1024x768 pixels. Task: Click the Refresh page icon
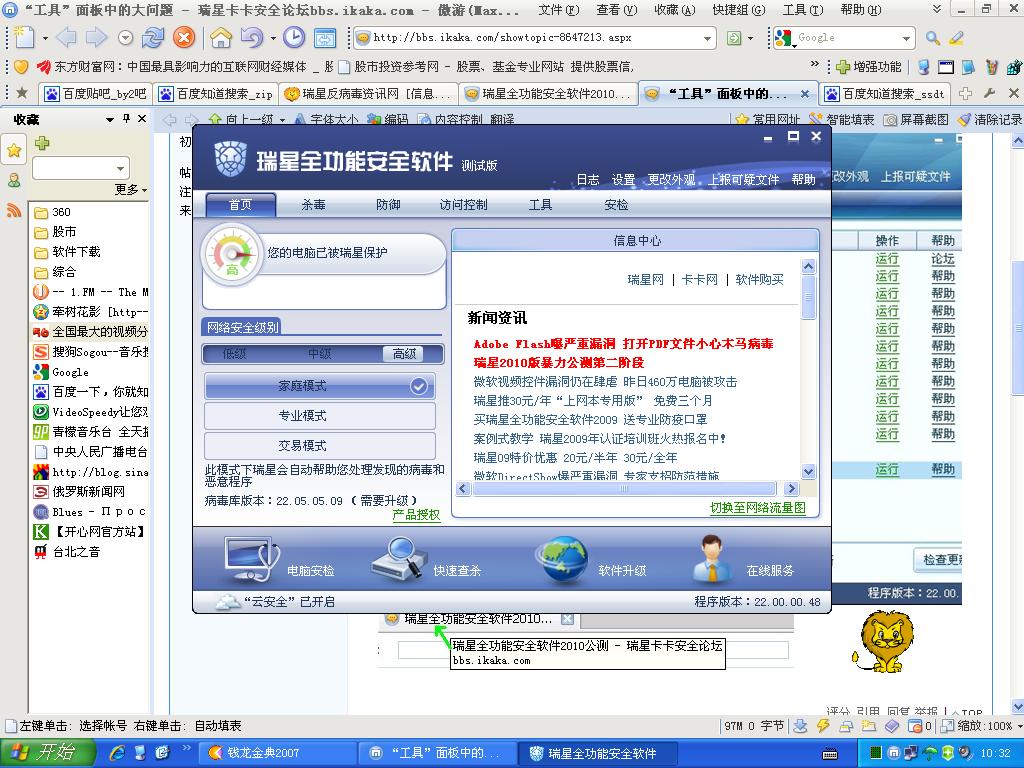(153, 38)
